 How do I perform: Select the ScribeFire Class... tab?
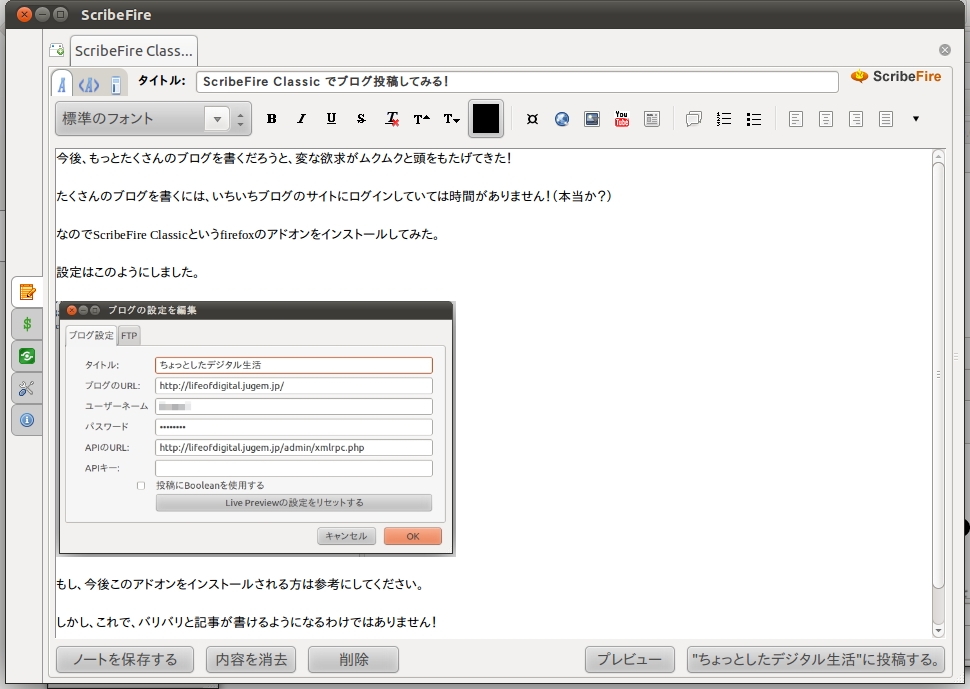click(134, 51)
